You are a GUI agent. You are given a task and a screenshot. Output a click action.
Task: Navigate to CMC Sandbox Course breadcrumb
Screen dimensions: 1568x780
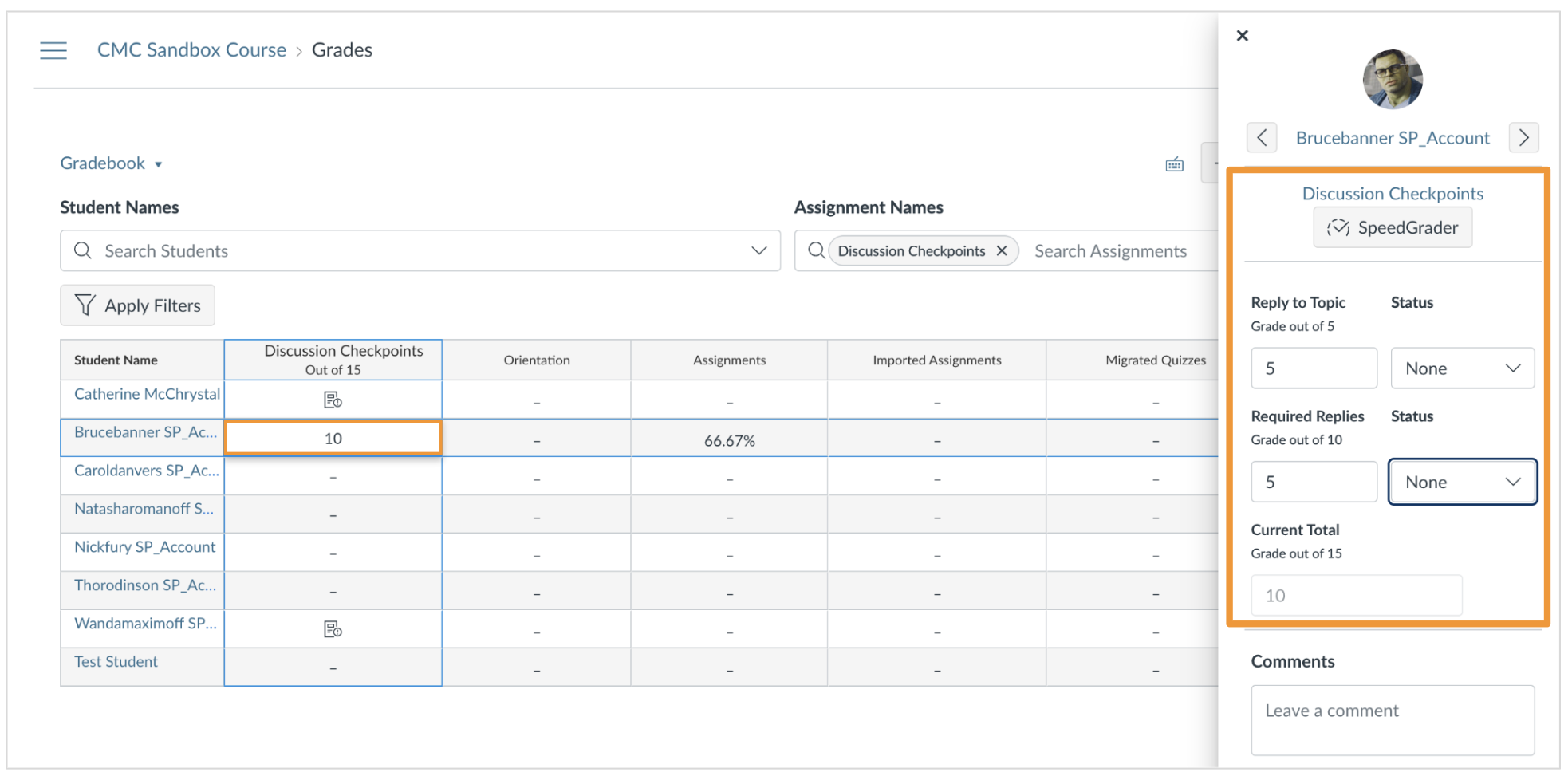tap(191, 49)
